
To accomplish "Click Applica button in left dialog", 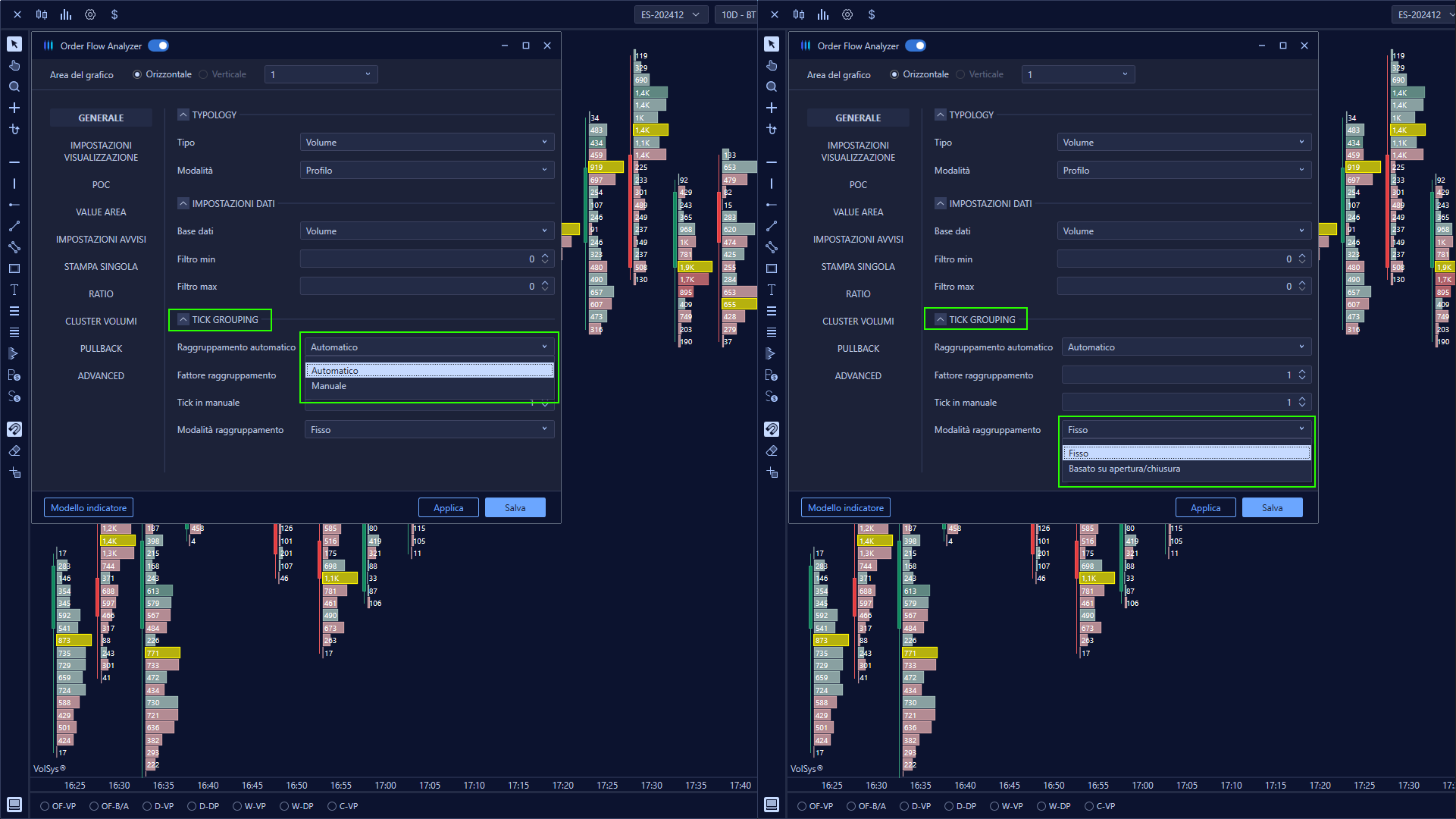I will pyautogui.click(x=449, y=508).
